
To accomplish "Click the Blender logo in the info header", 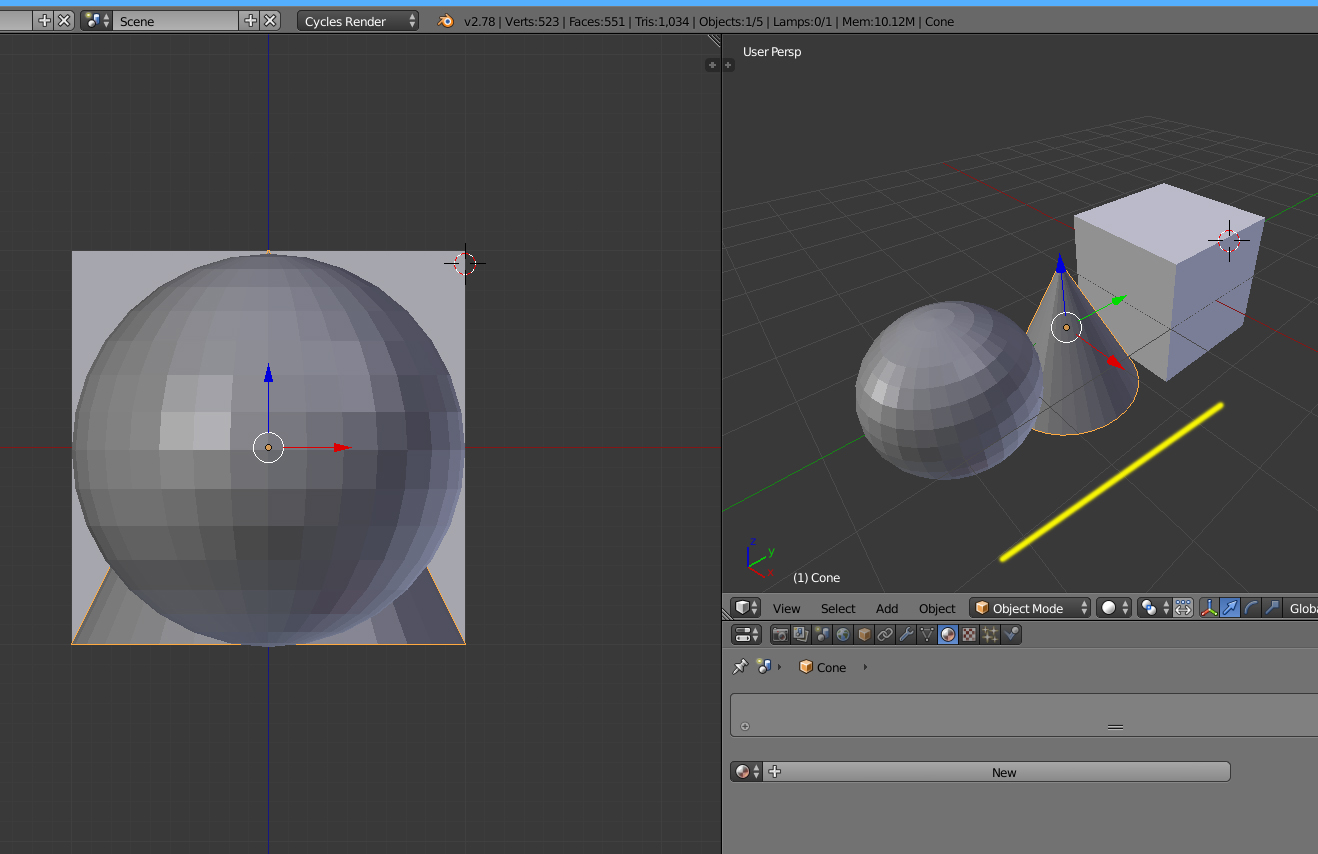I will coord(446,21).
